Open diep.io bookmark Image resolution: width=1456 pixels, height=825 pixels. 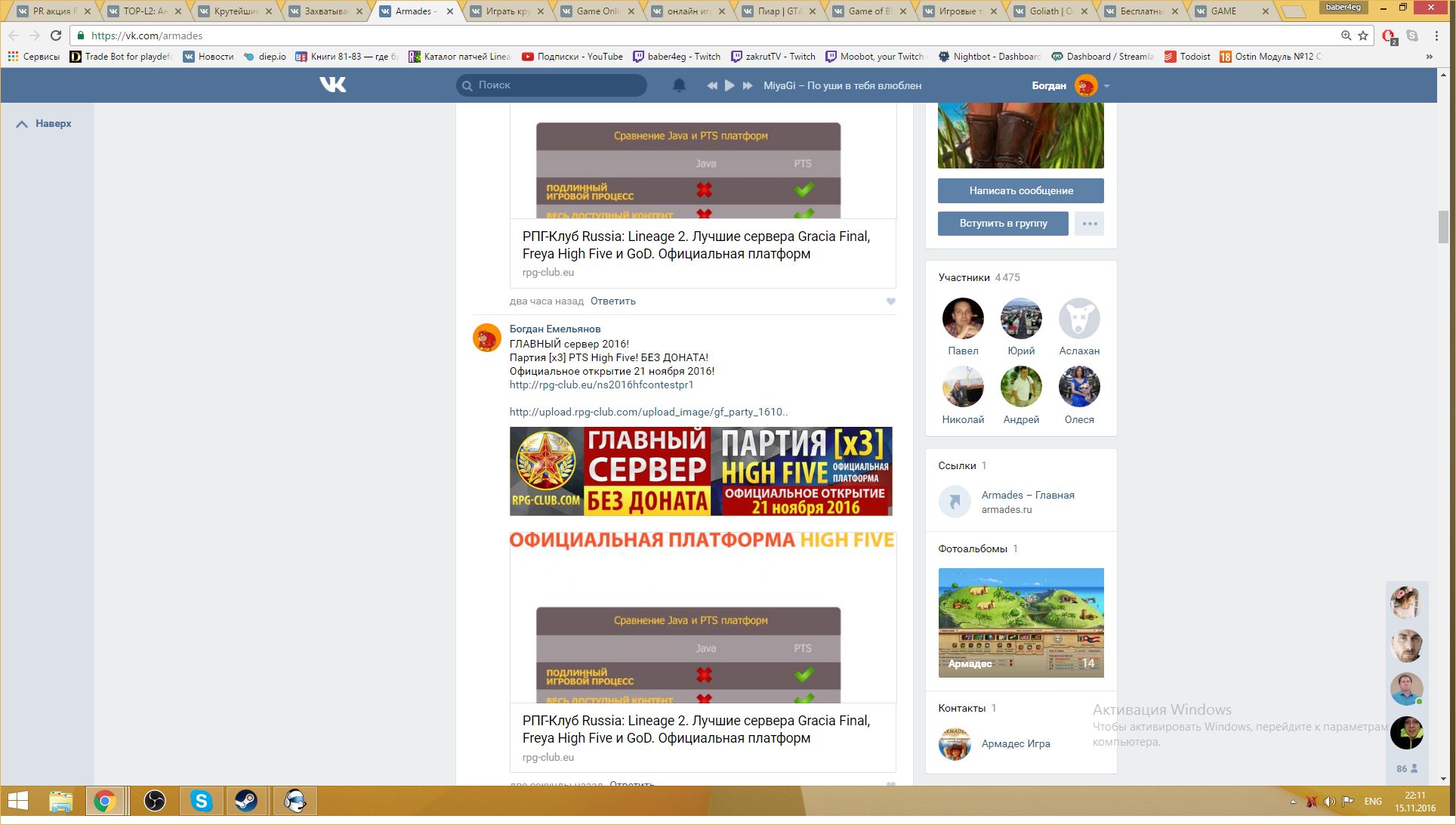pyautogui.click(x=265, y=57)
